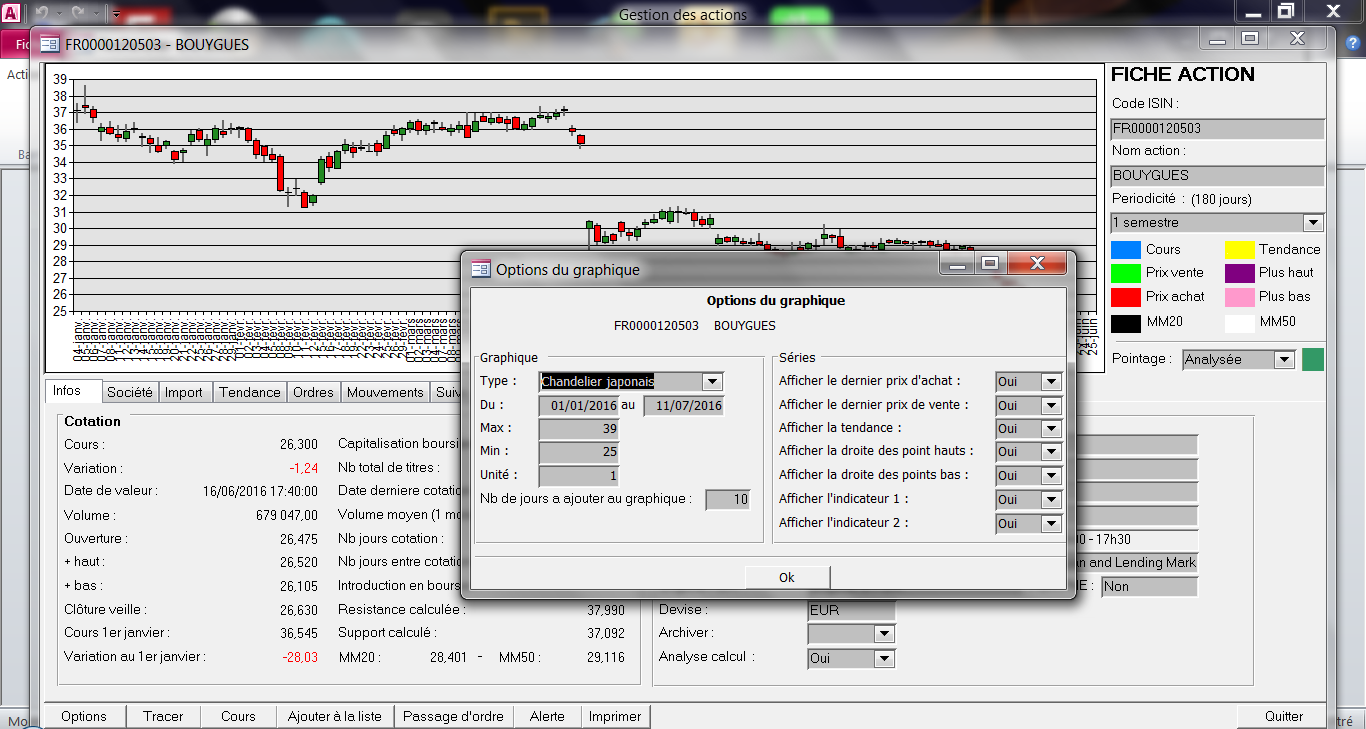Open the 'Analyse calcul' Oui dropdown
This screenshot has height=729, width=1366.
884,659
